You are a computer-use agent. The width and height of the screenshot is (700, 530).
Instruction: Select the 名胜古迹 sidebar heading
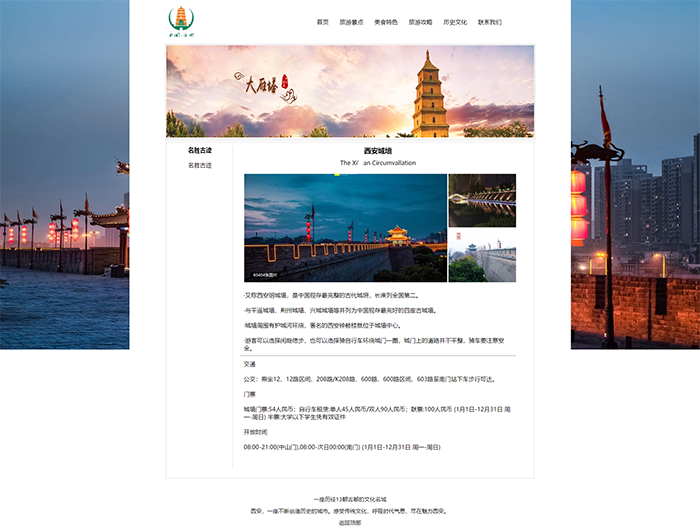pos(200,150)
